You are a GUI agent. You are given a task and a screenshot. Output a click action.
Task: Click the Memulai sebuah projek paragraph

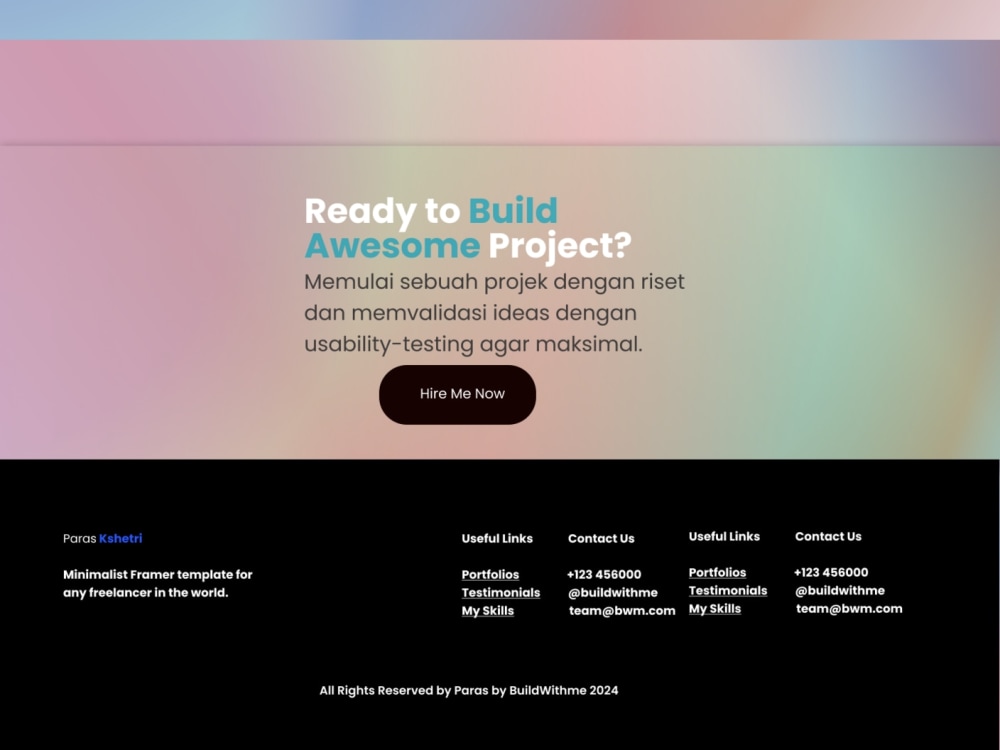[494, 312]
